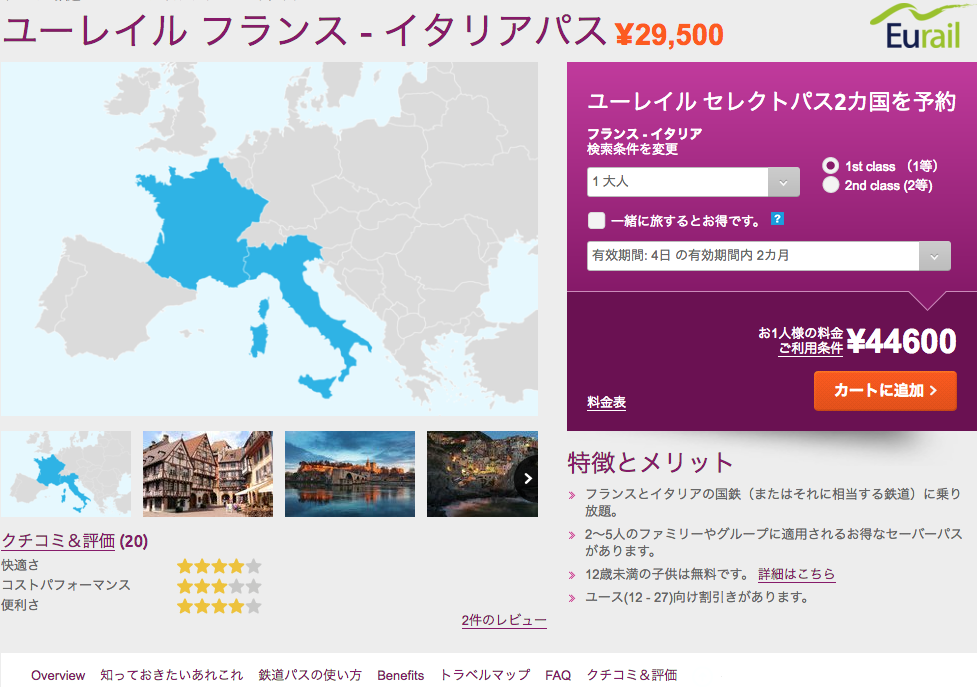
Task: Select the Europe map thumbnail
Action: coord(66,473)
